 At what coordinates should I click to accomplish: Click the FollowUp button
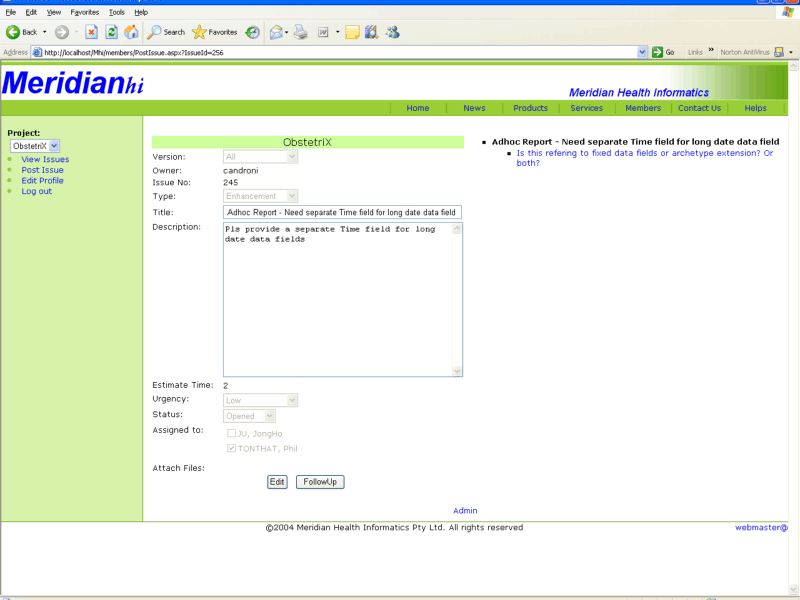coord(319,482)
